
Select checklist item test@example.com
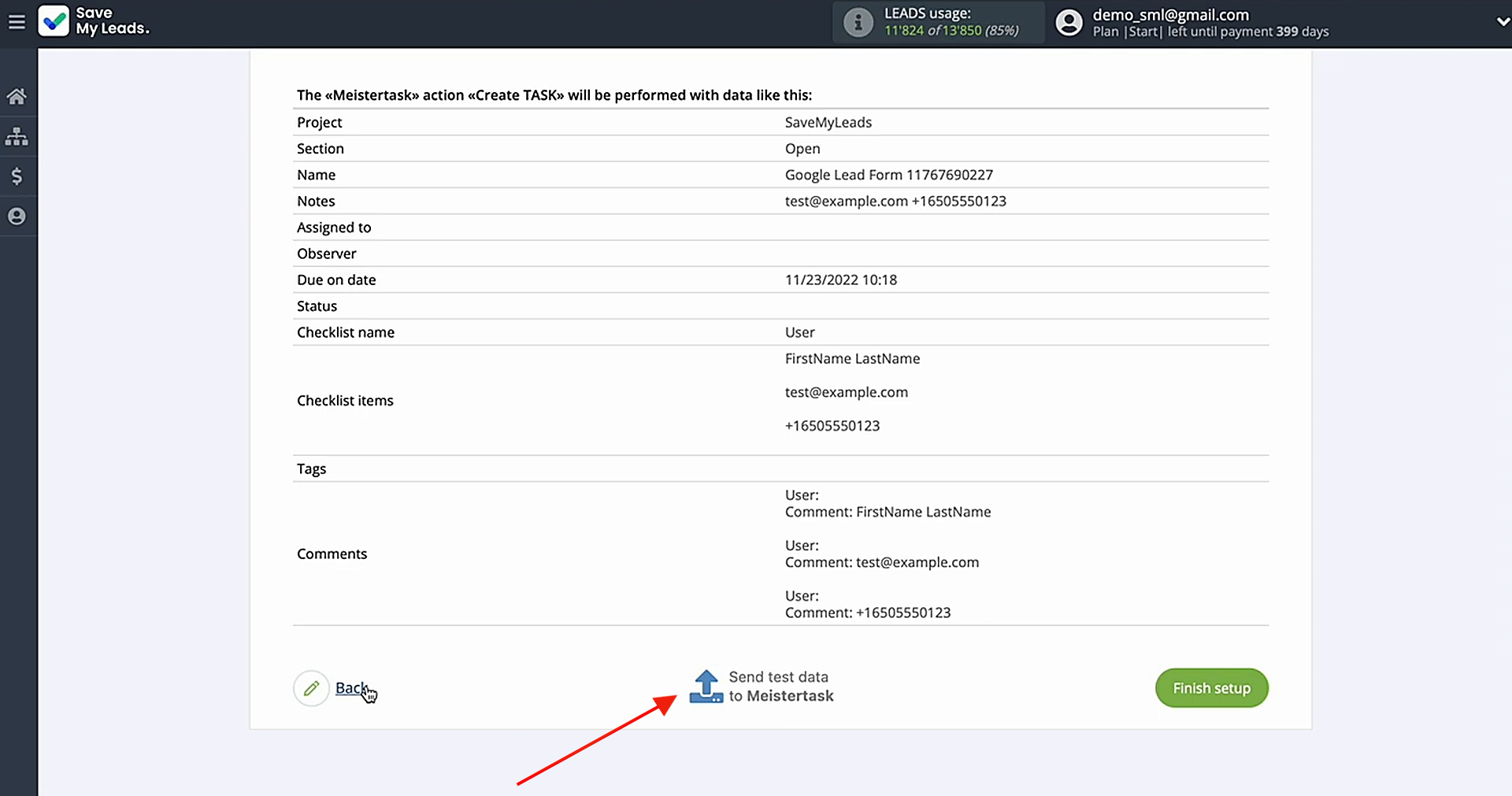pyautogui.click(x=847, y=392)
